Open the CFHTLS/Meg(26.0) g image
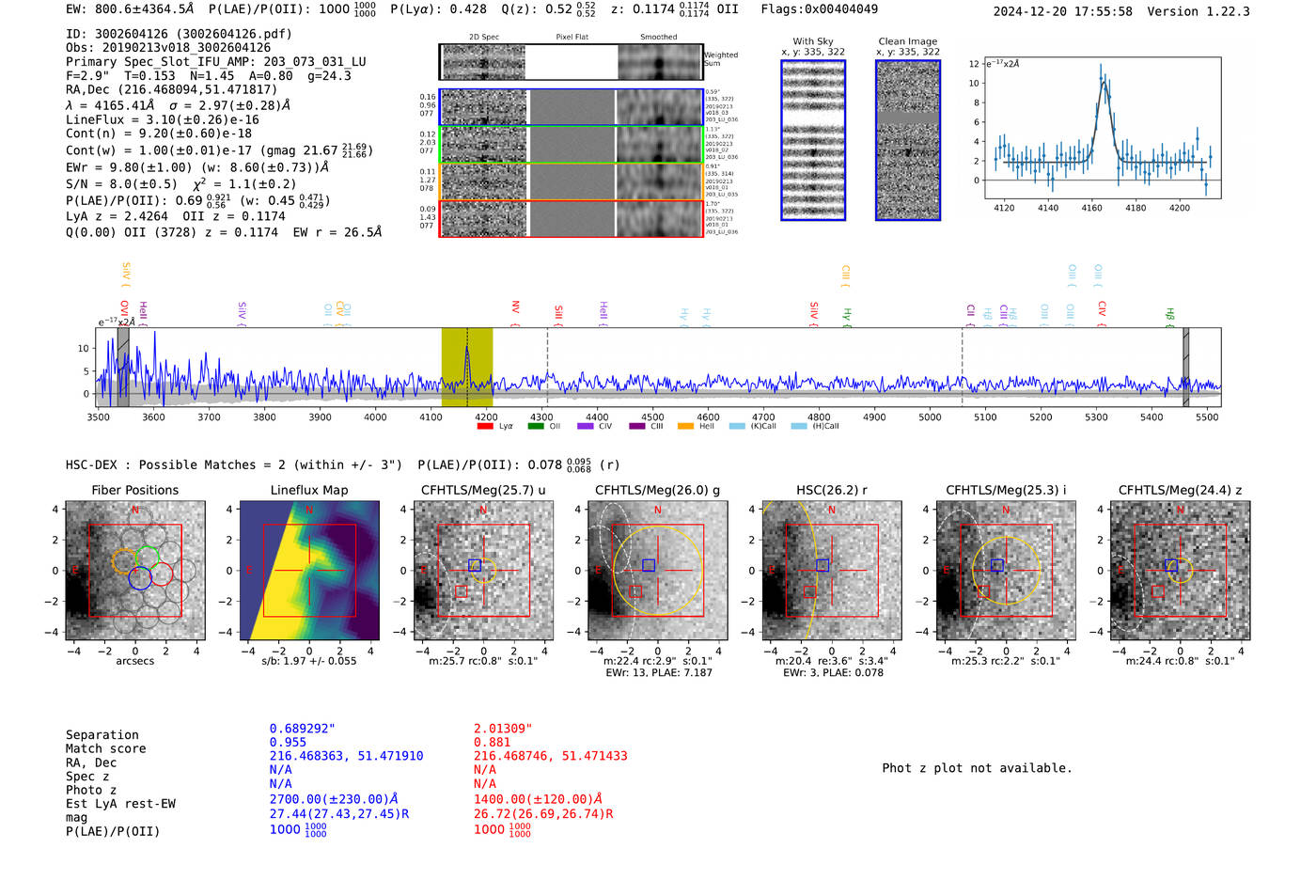 (x=658, y=571)
